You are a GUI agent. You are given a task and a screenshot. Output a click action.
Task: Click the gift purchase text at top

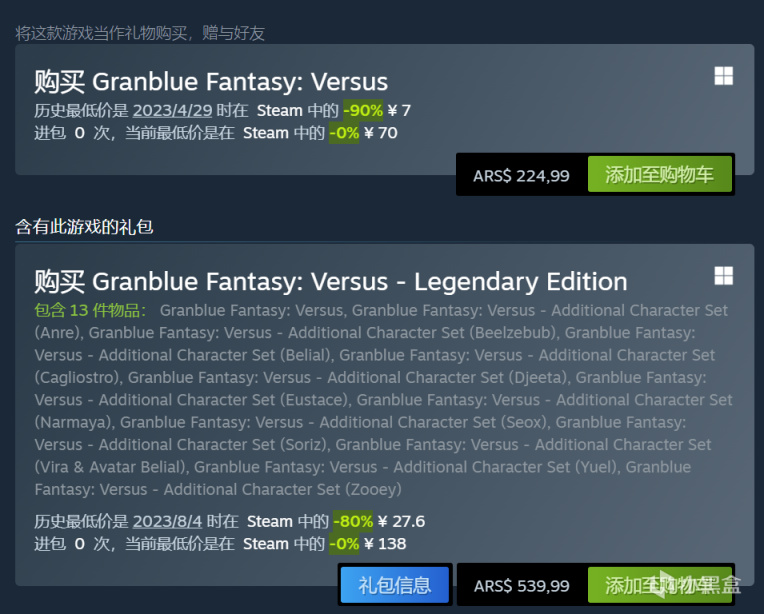click(140, 33)
